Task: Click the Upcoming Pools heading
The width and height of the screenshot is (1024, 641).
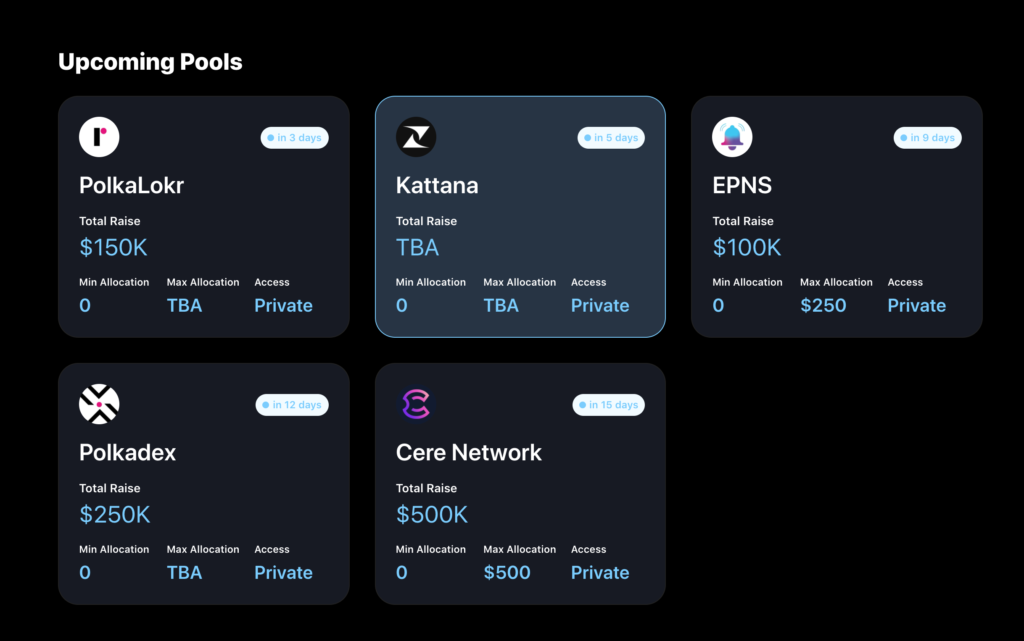Action: [150, 62]
